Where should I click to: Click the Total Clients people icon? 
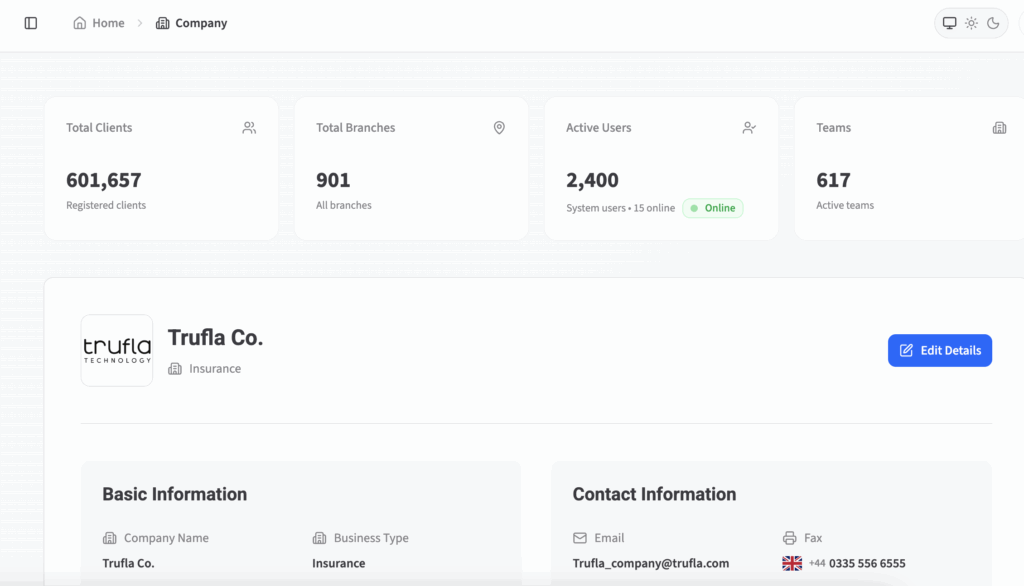click(249, 128)
